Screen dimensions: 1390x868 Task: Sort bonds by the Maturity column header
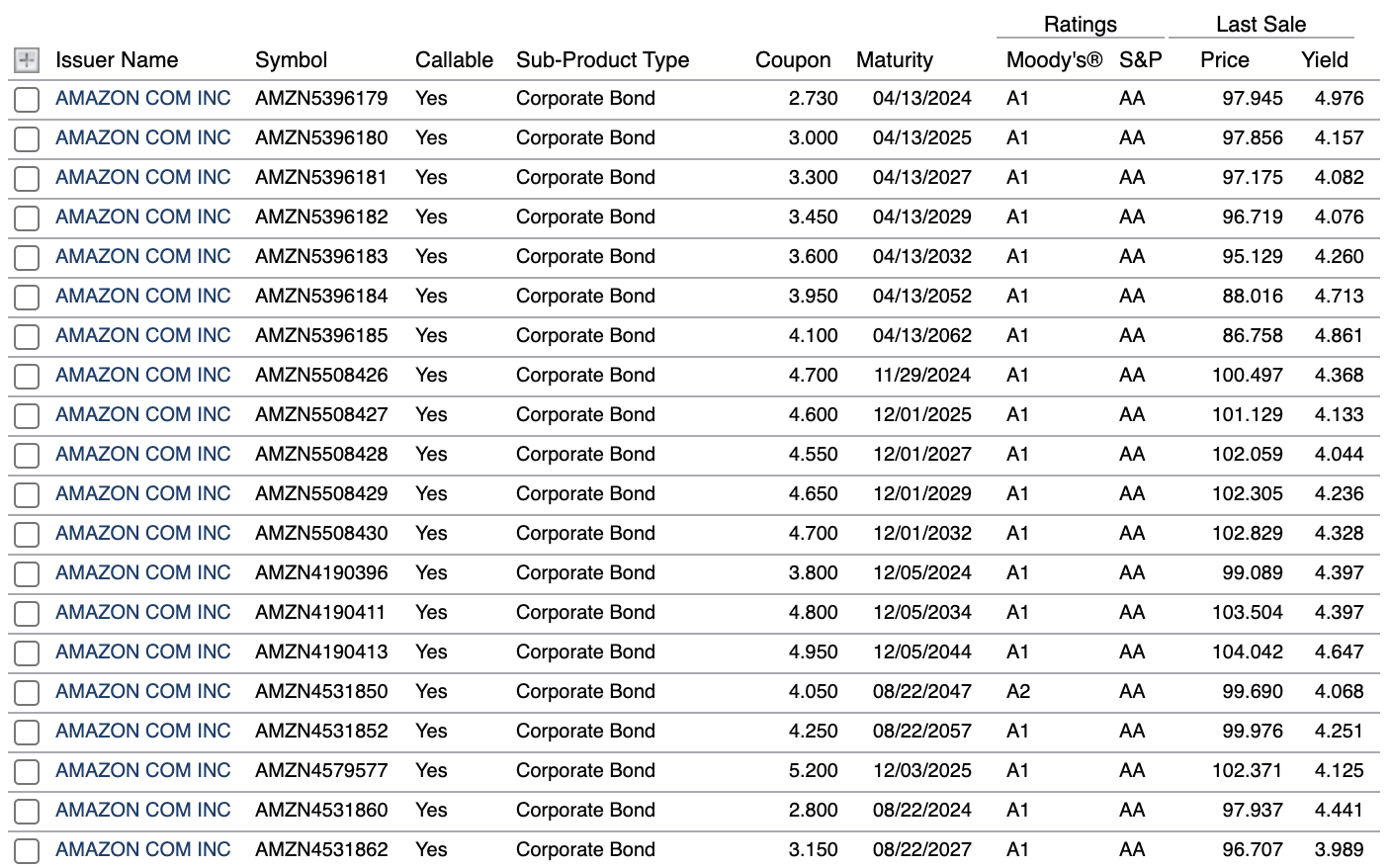point(895,59)
